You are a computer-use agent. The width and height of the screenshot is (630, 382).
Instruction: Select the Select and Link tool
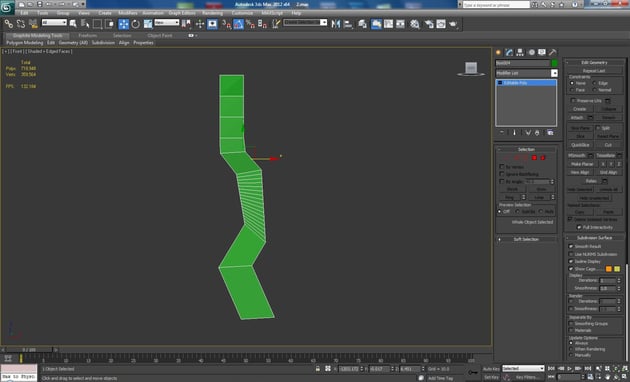click(x=8, y=24)
